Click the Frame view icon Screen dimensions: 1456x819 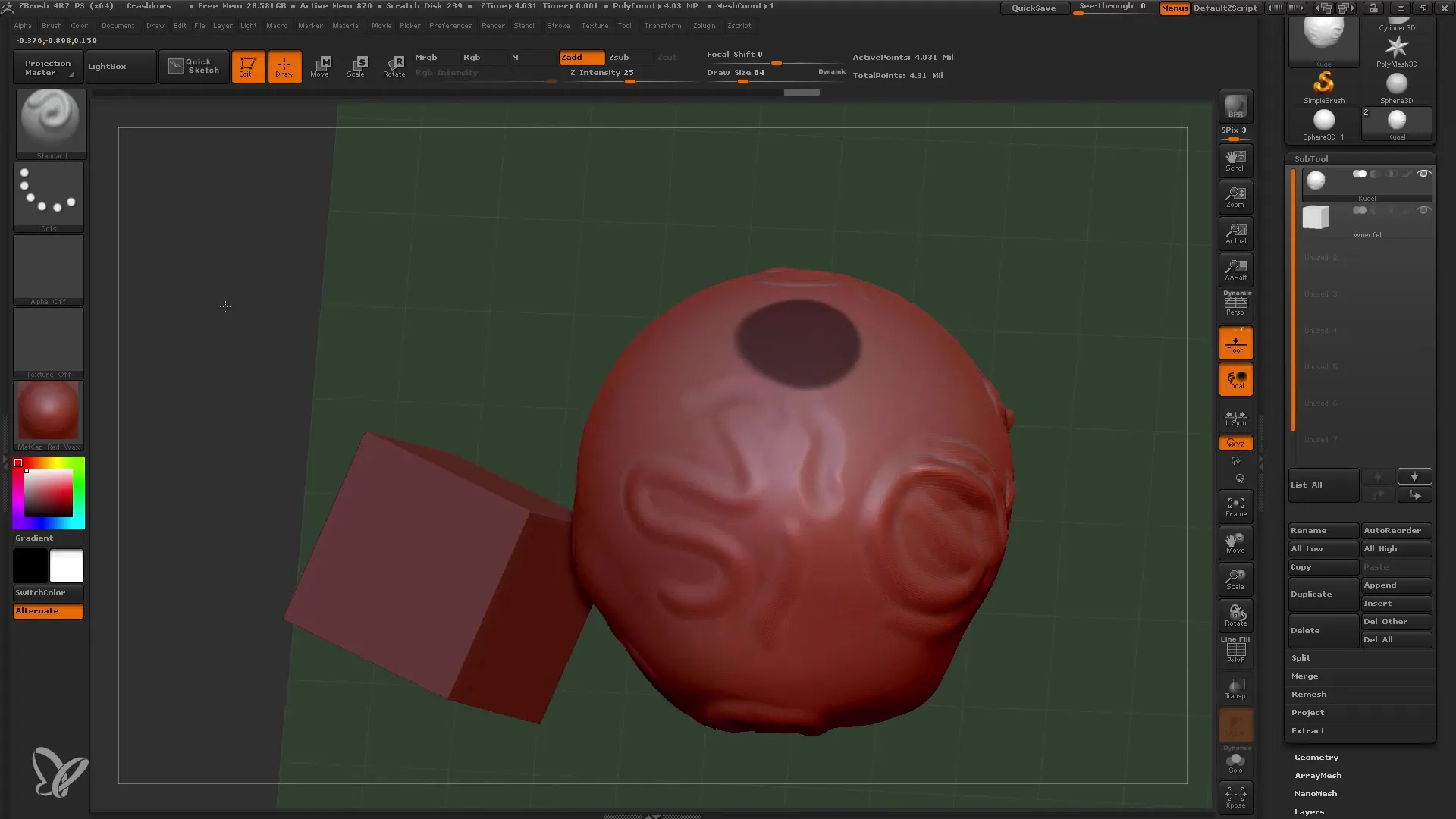[x=1236, y=505]
